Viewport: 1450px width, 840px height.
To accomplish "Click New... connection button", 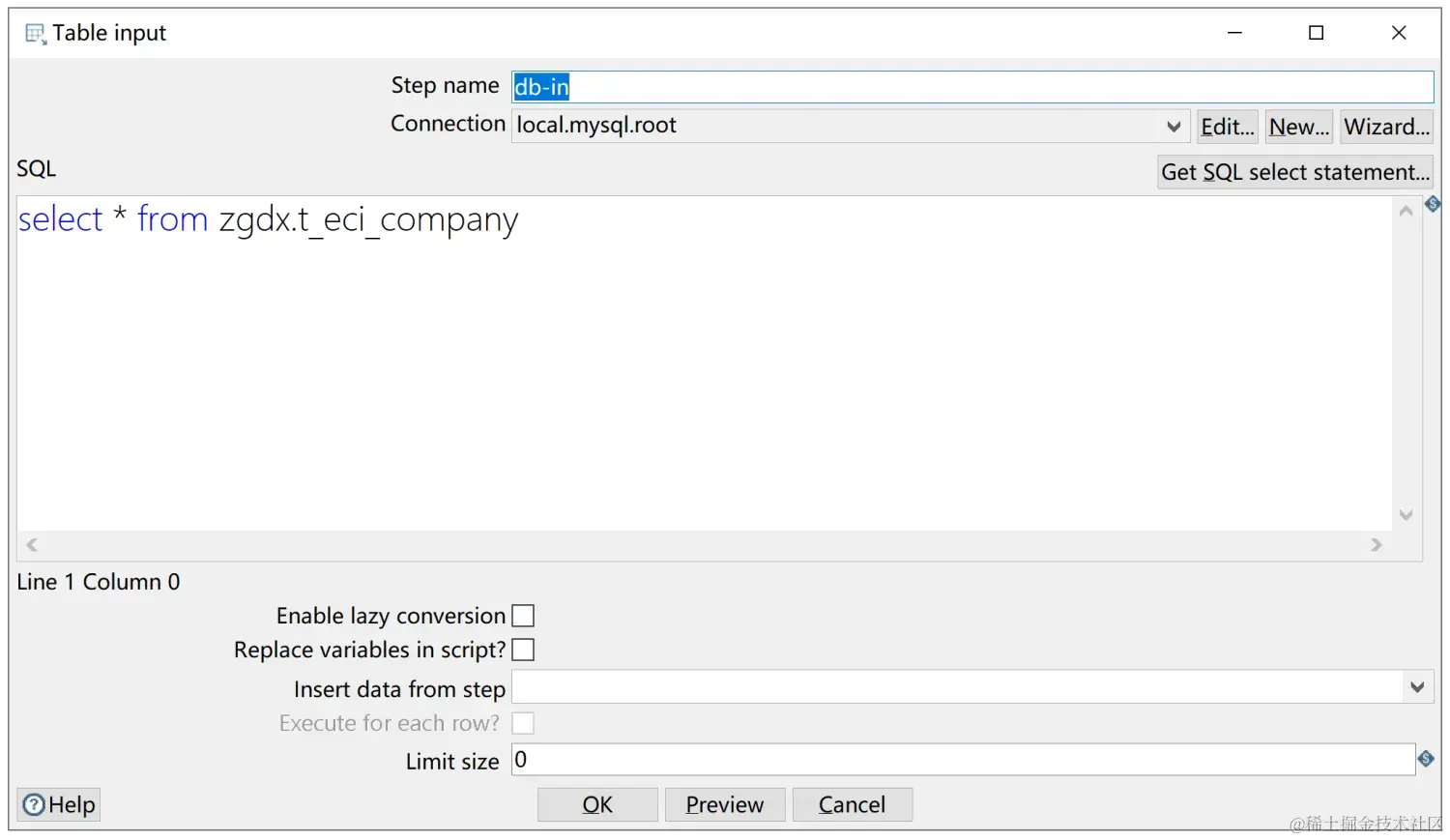I will [x=1299, y=127].
